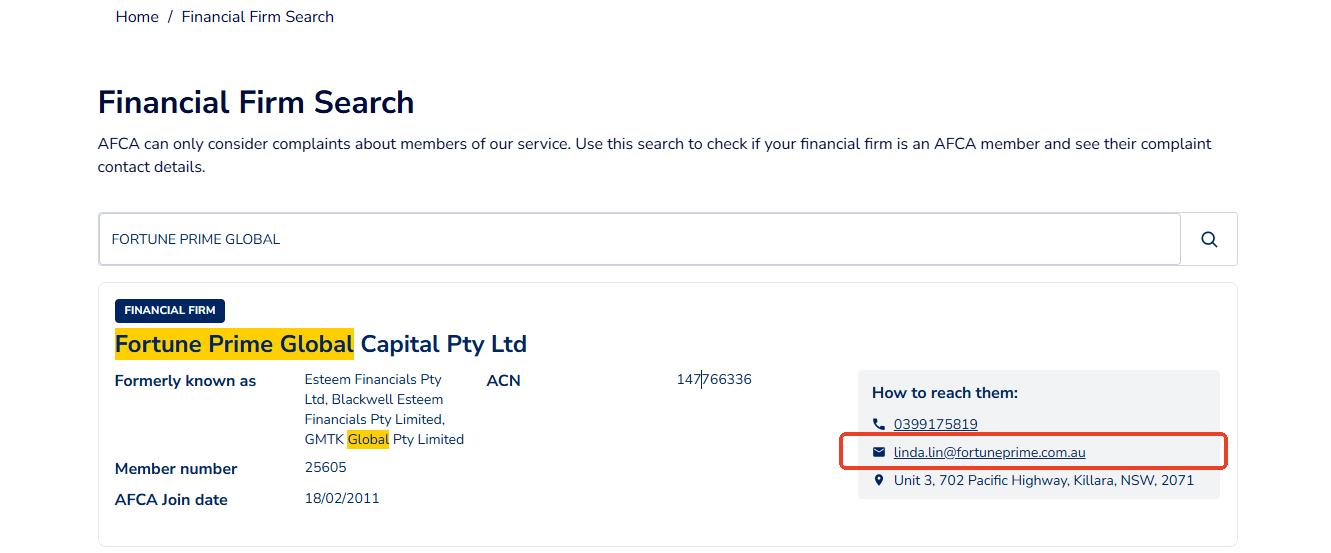Go to Home via breadcrumb
This screenshot has width=1331, height=553.
pos(137,17)
